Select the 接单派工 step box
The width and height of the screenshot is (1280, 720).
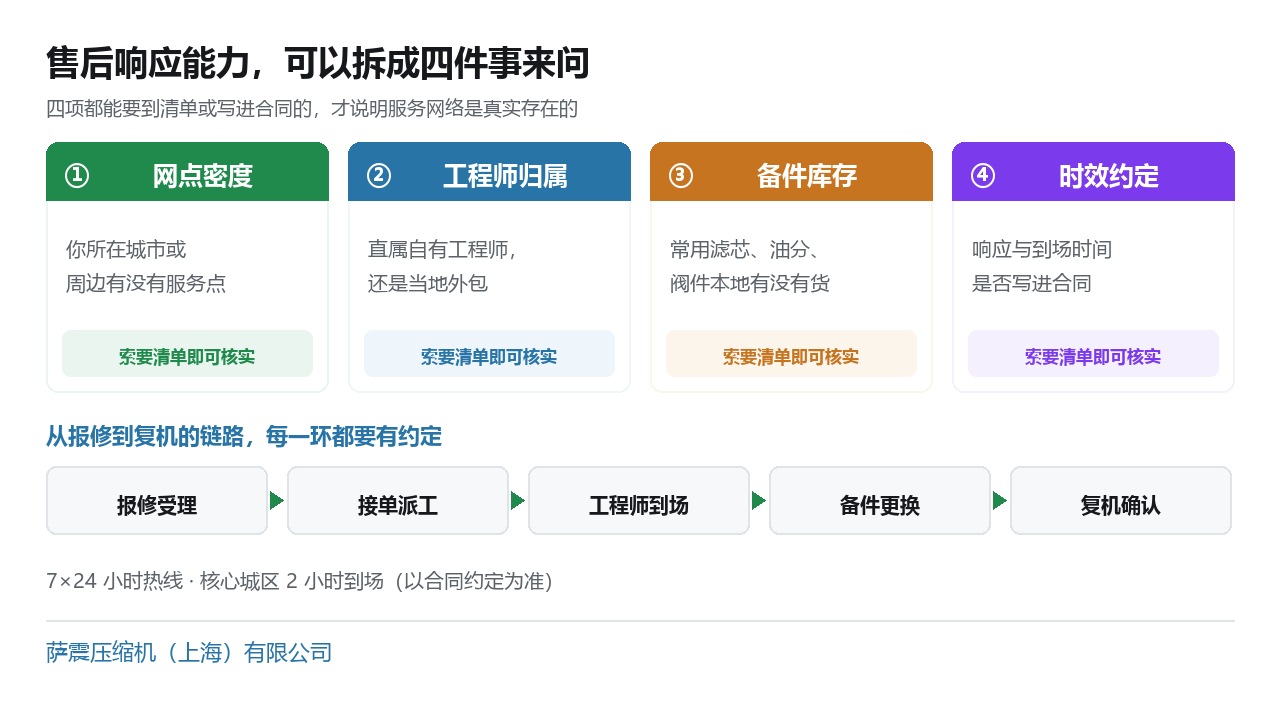398,501
